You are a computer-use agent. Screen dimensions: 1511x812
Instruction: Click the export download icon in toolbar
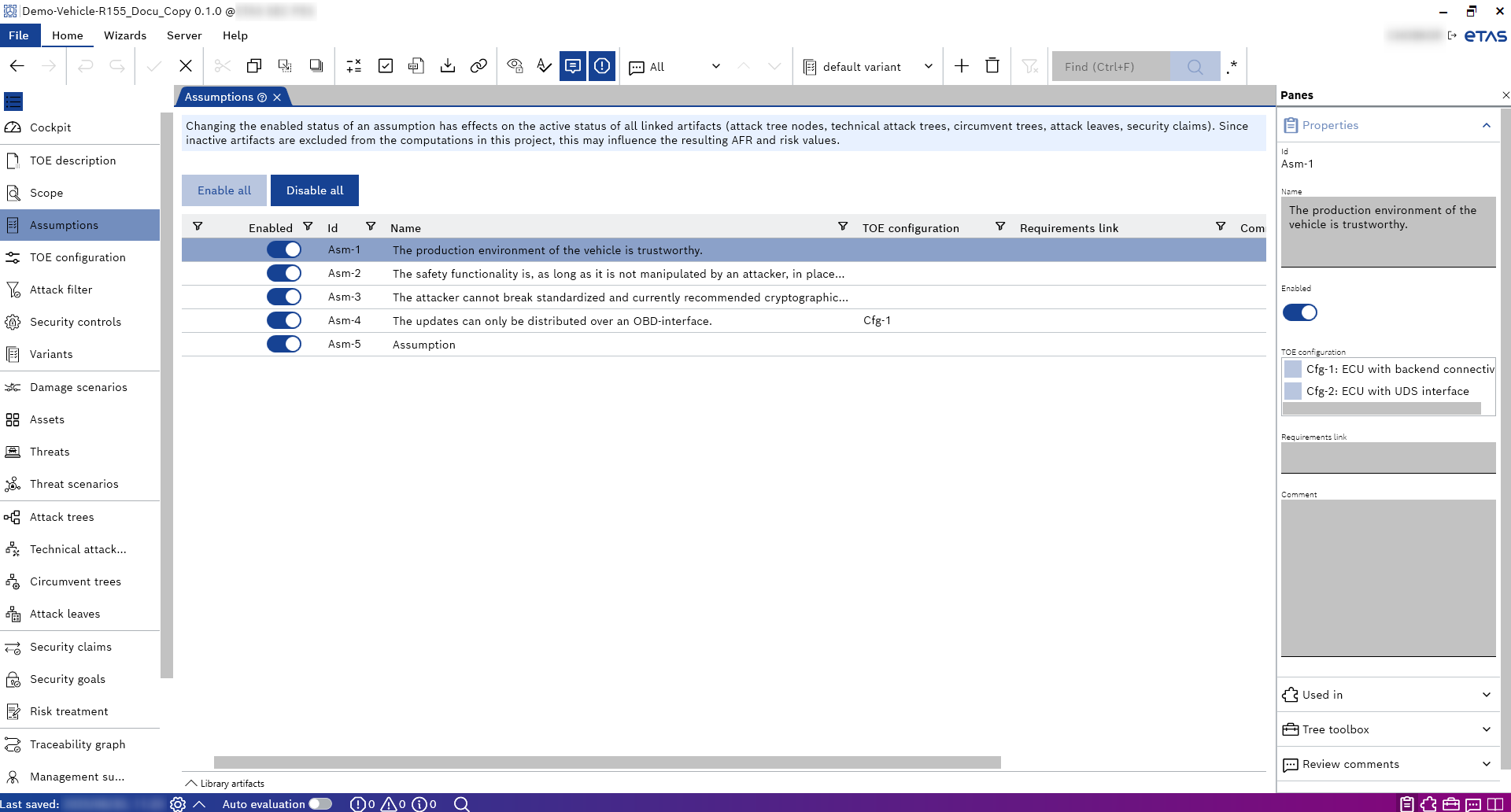tap(448, 66)
